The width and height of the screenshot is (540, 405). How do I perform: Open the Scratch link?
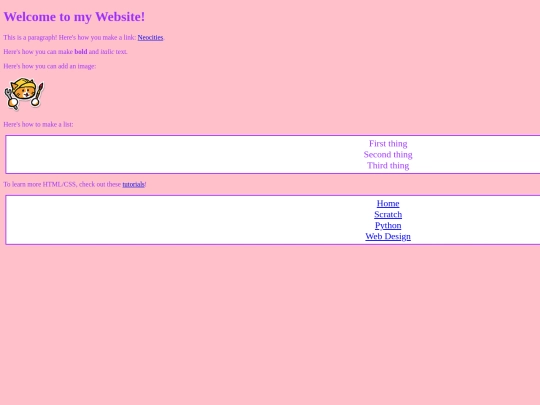[x=388, y=215]
